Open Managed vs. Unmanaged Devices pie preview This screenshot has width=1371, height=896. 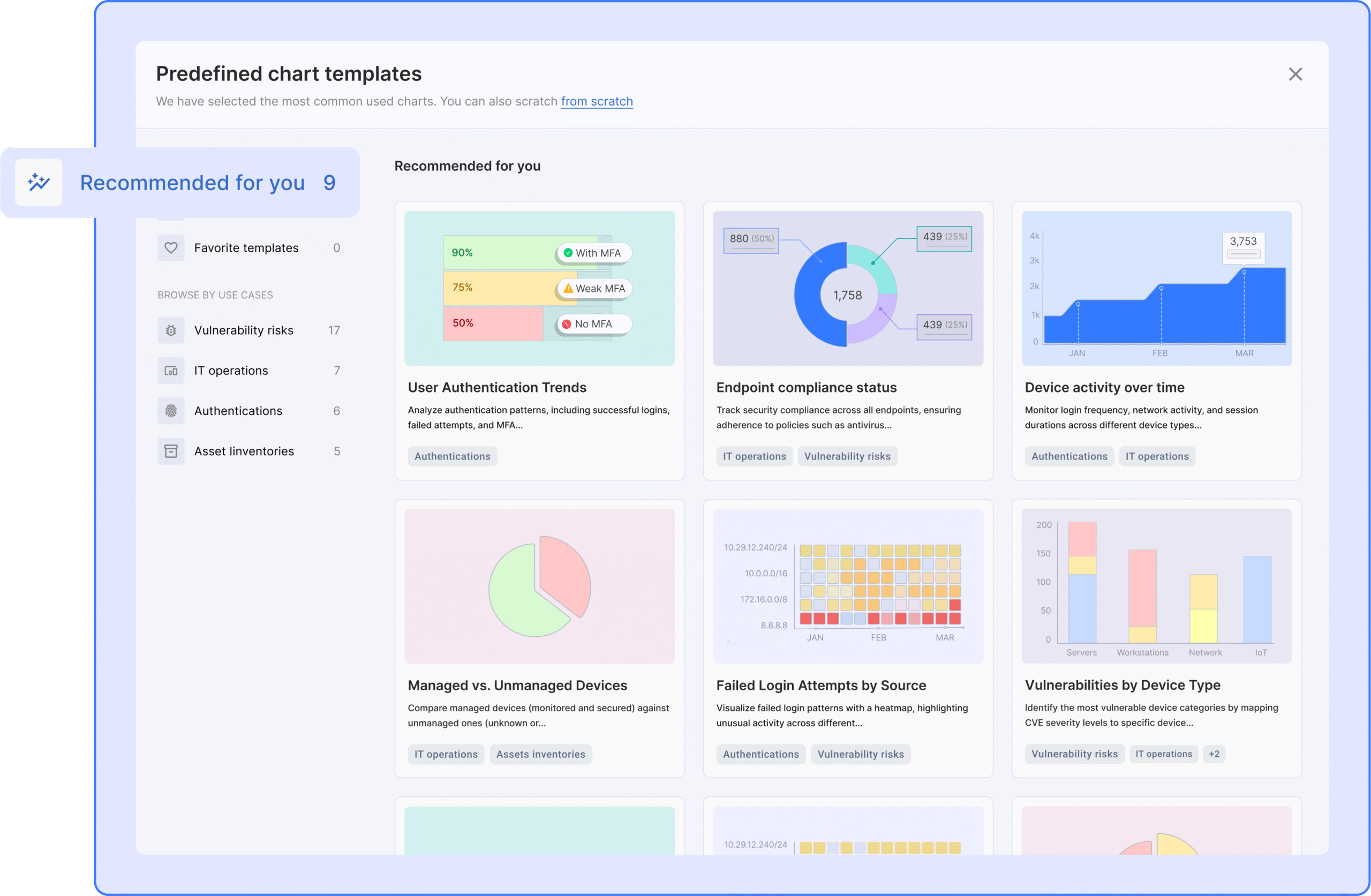point(539,586)
